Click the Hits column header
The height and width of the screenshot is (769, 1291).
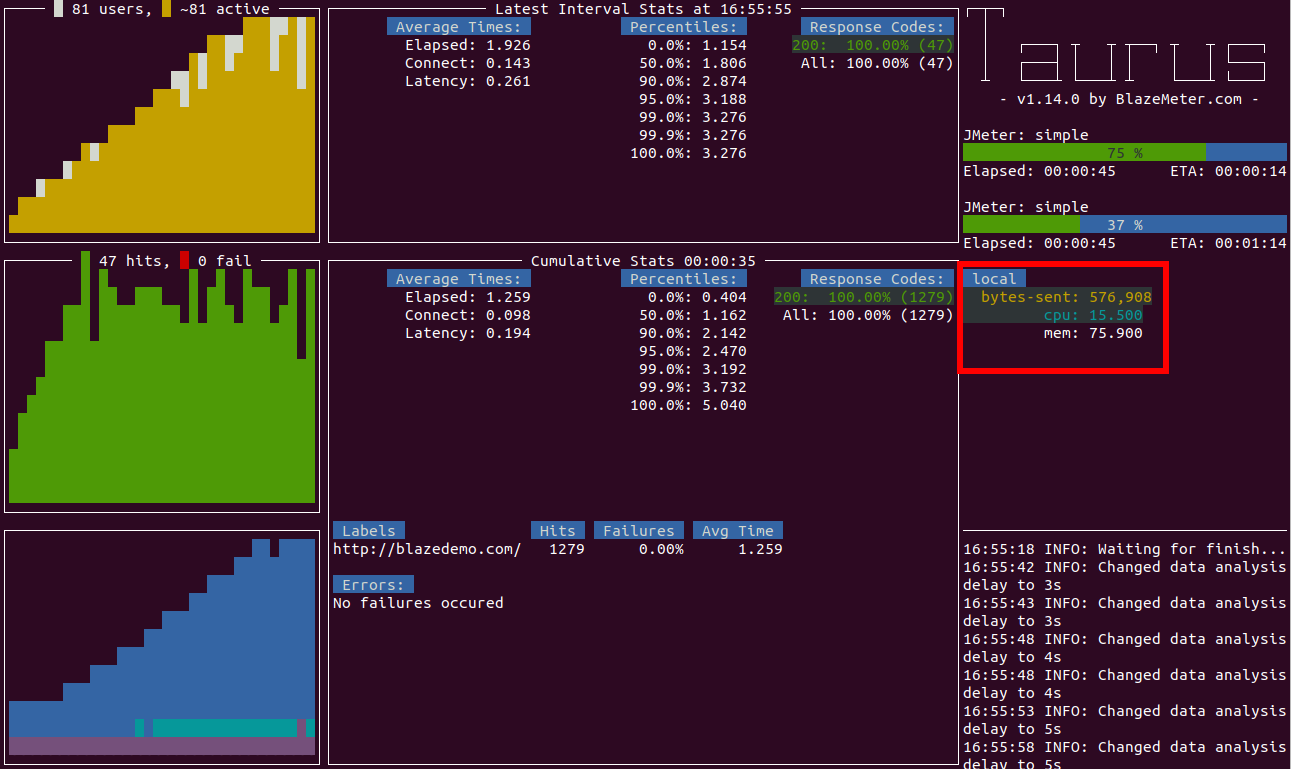(x=558, y=531)
